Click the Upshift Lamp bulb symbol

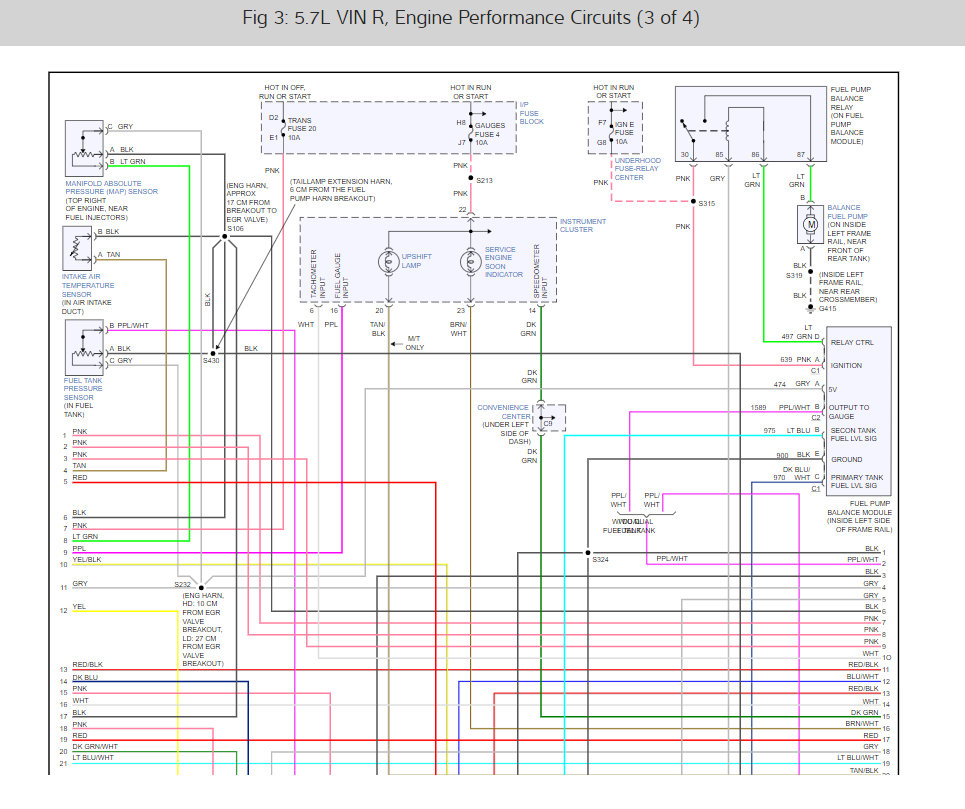pyautogui.click(x=388, y=261)
